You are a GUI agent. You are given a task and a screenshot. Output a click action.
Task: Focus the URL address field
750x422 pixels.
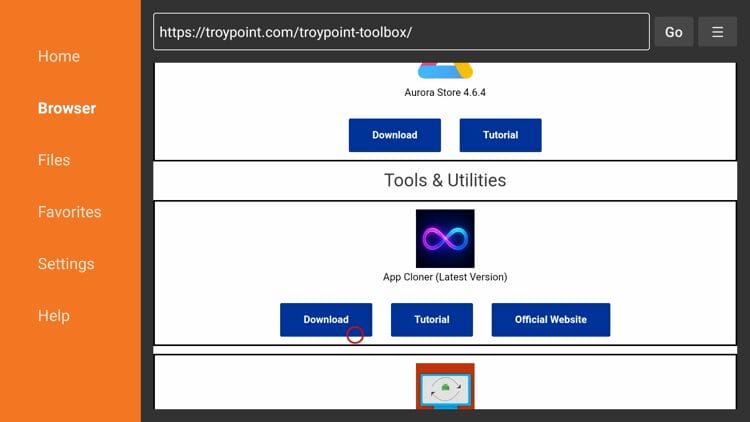point(401,32)
